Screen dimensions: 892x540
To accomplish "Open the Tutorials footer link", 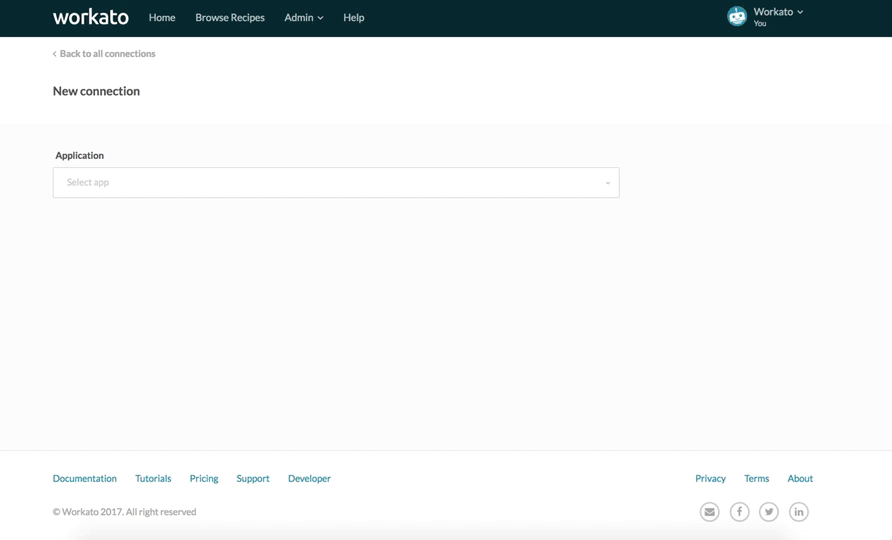I will click(153, 479).
